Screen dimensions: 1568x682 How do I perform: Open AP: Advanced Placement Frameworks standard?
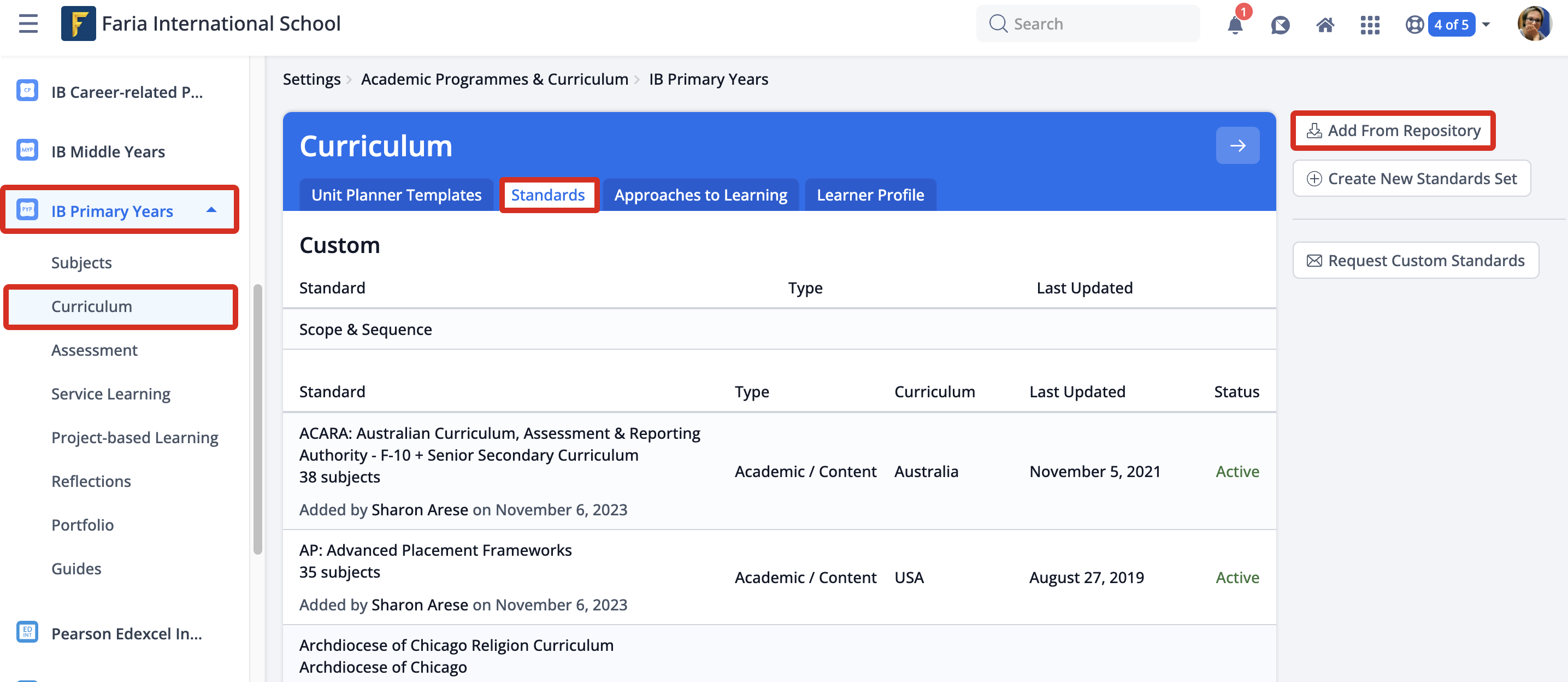pos(435,550)
